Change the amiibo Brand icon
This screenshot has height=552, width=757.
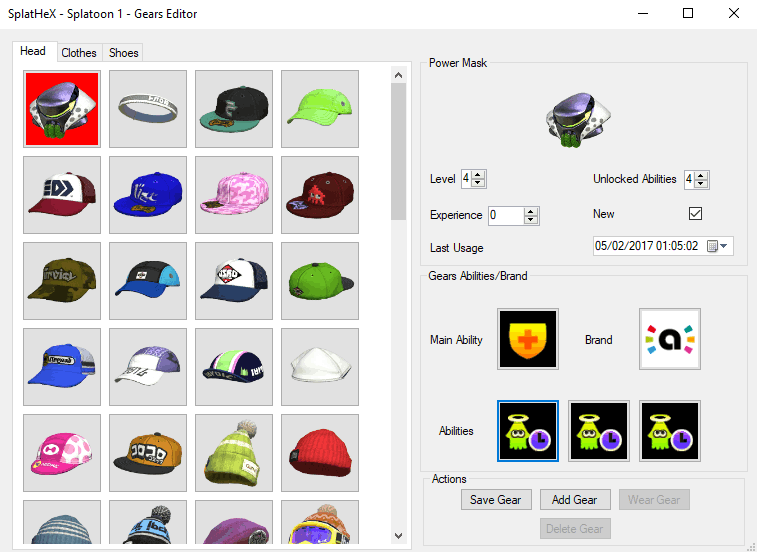click(x=670, y=339)
